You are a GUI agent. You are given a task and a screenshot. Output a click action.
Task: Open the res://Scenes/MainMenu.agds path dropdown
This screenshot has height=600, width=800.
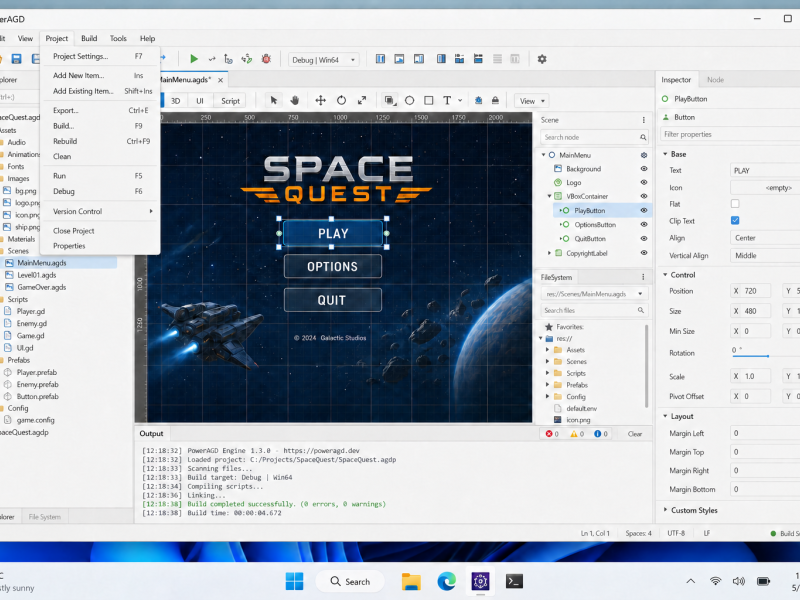[594, 294]
